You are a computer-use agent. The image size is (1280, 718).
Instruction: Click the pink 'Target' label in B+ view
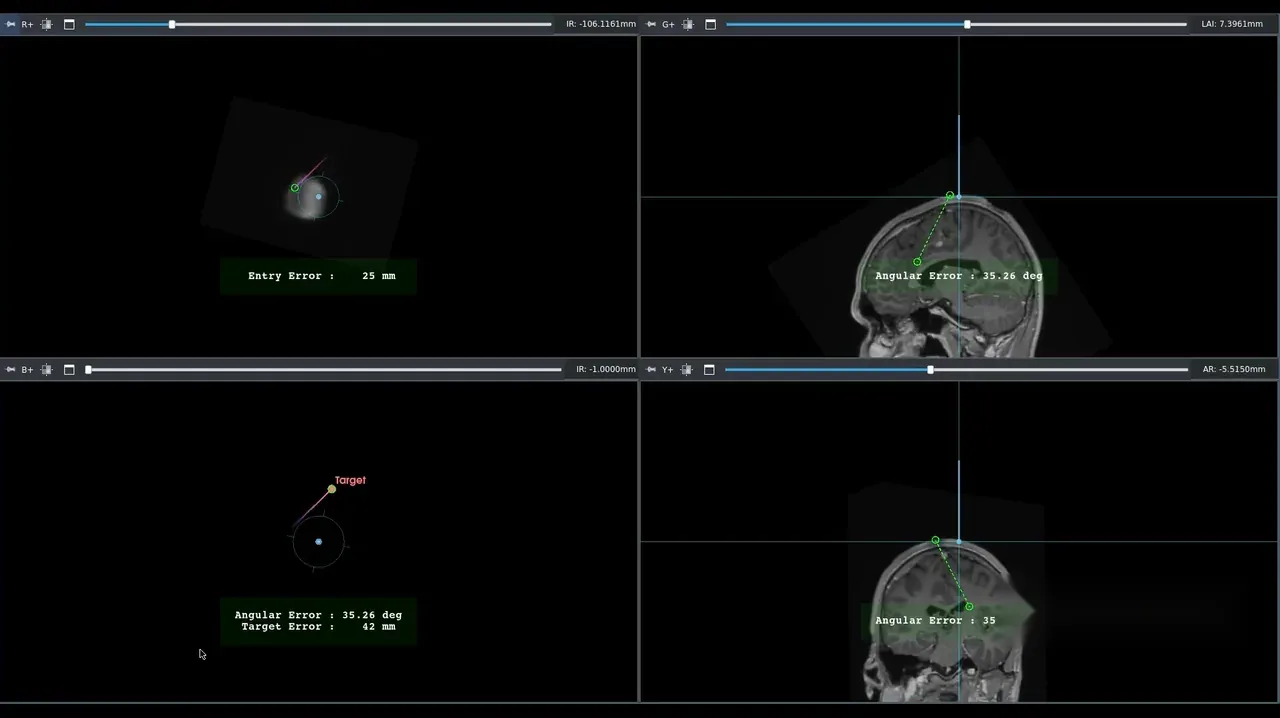click(350, 481)
